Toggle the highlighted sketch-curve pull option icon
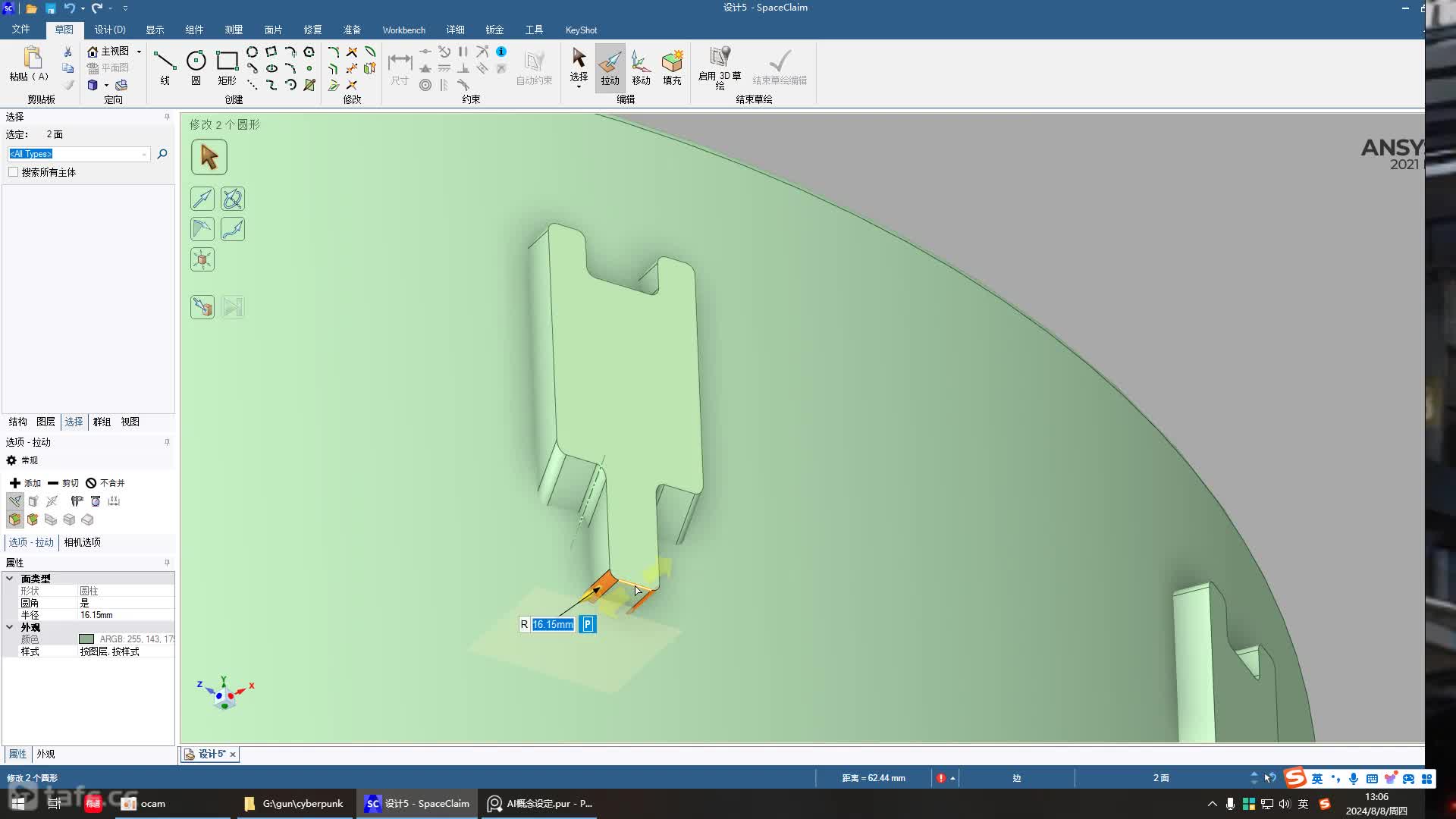Viewport: 1456px width, 819px height. point(14,501)
